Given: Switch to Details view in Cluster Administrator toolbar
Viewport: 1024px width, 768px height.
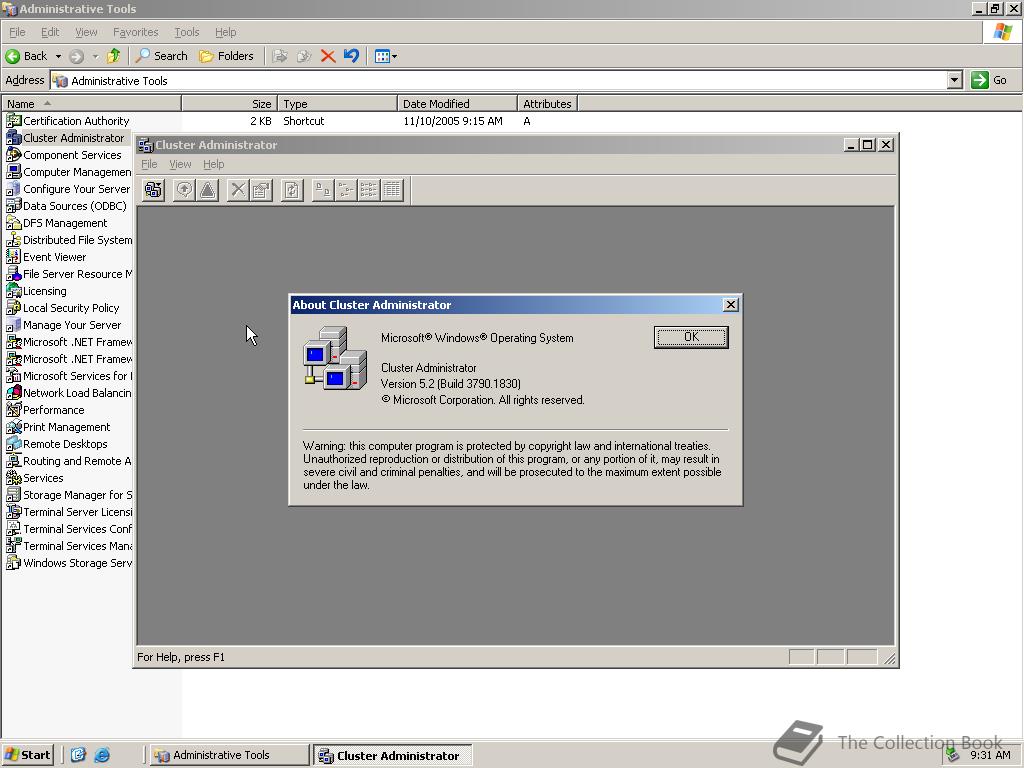Looking at the screenshot, I should pyautogui.click(x=392, y=190).
